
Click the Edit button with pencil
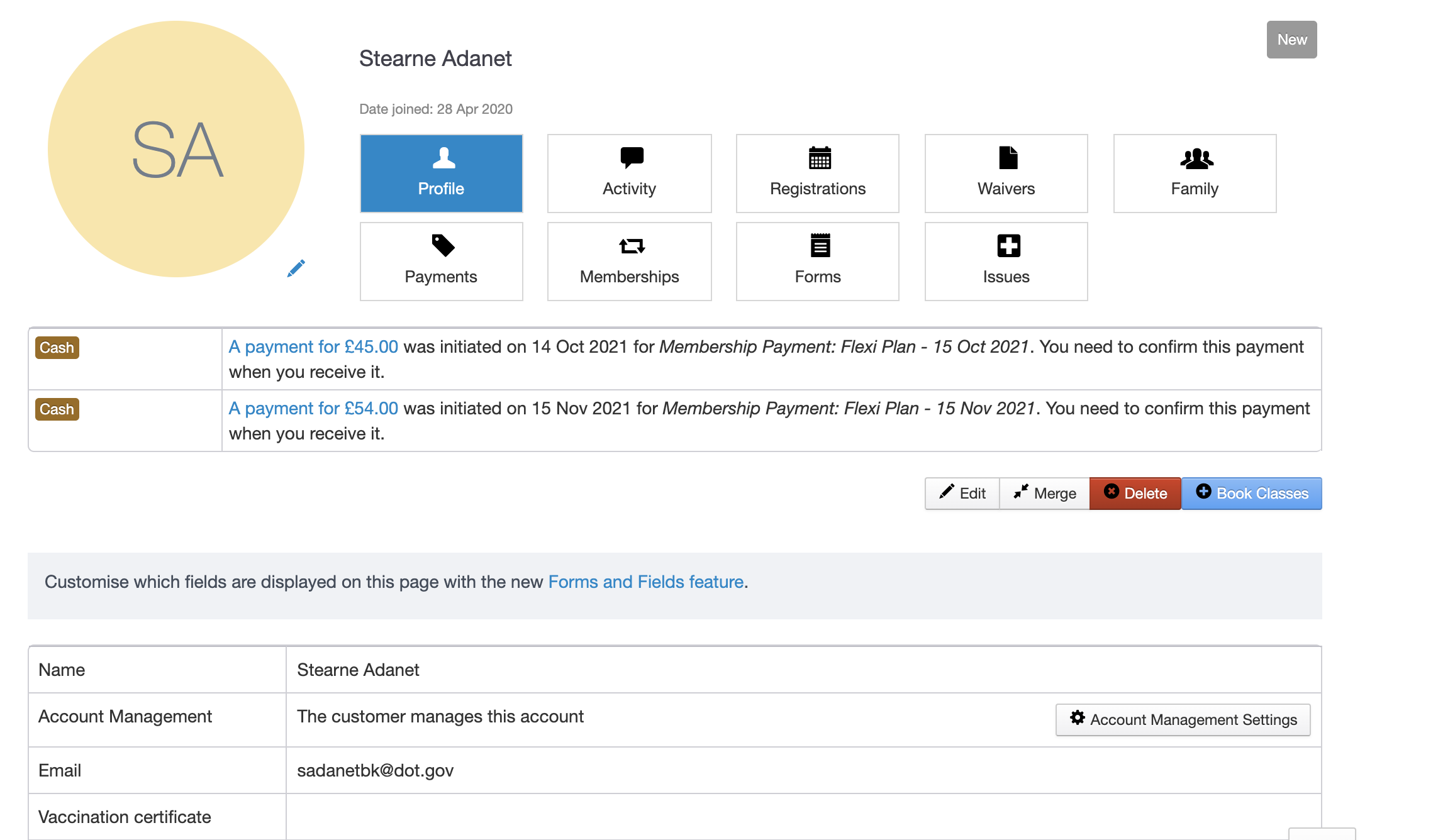(x=962, y=494)
